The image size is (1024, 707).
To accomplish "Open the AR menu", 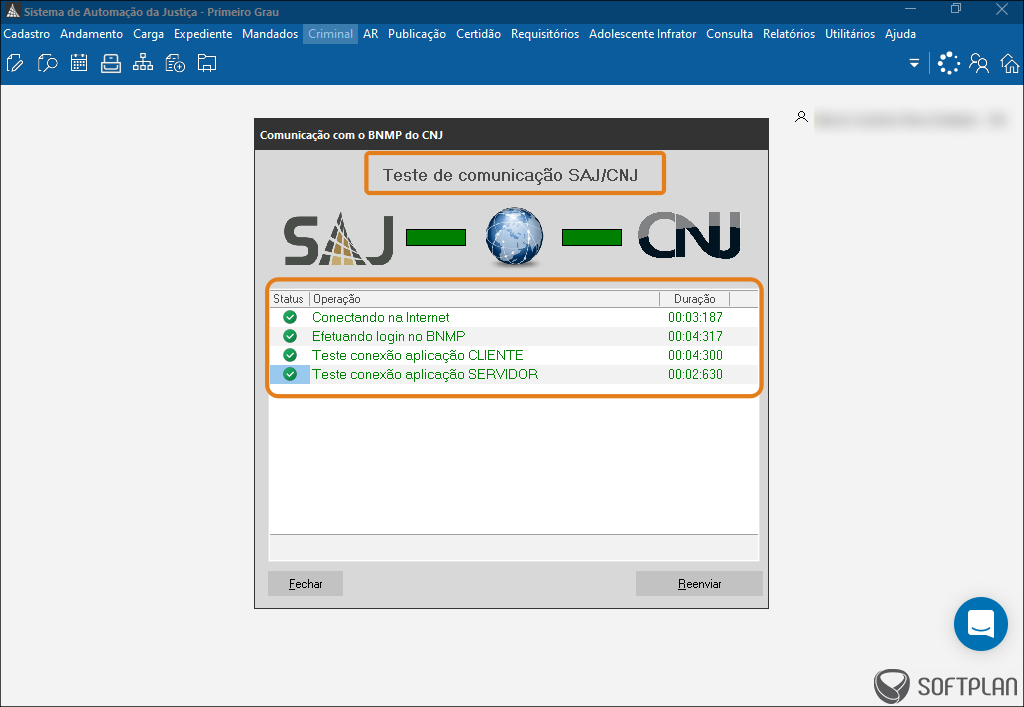I will point(371,34).
